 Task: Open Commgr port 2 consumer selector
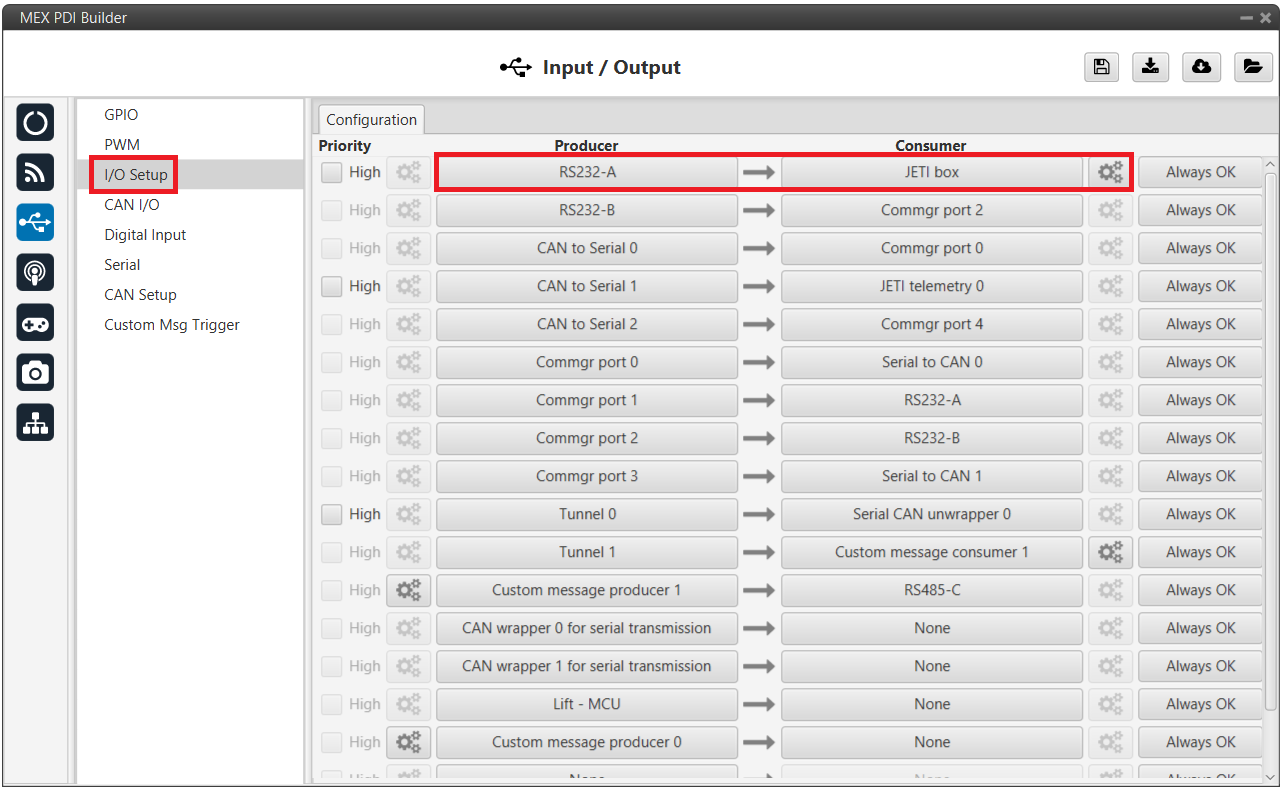[x=931, y=210]
